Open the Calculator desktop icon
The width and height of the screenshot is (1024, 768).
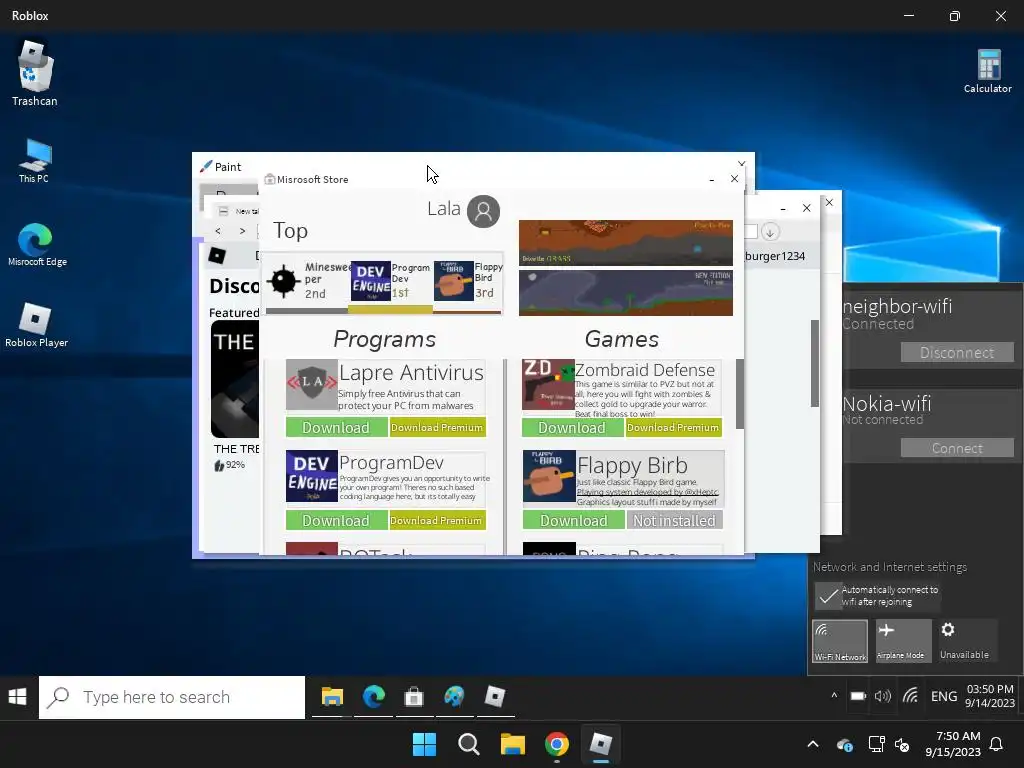(988, 71)
